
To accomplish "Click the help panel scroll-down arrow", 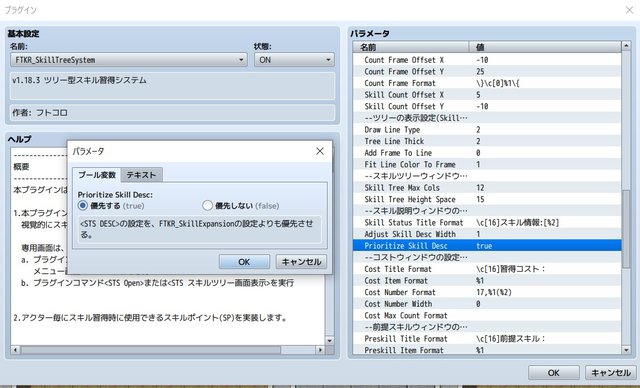I will (x=329, y=340).
